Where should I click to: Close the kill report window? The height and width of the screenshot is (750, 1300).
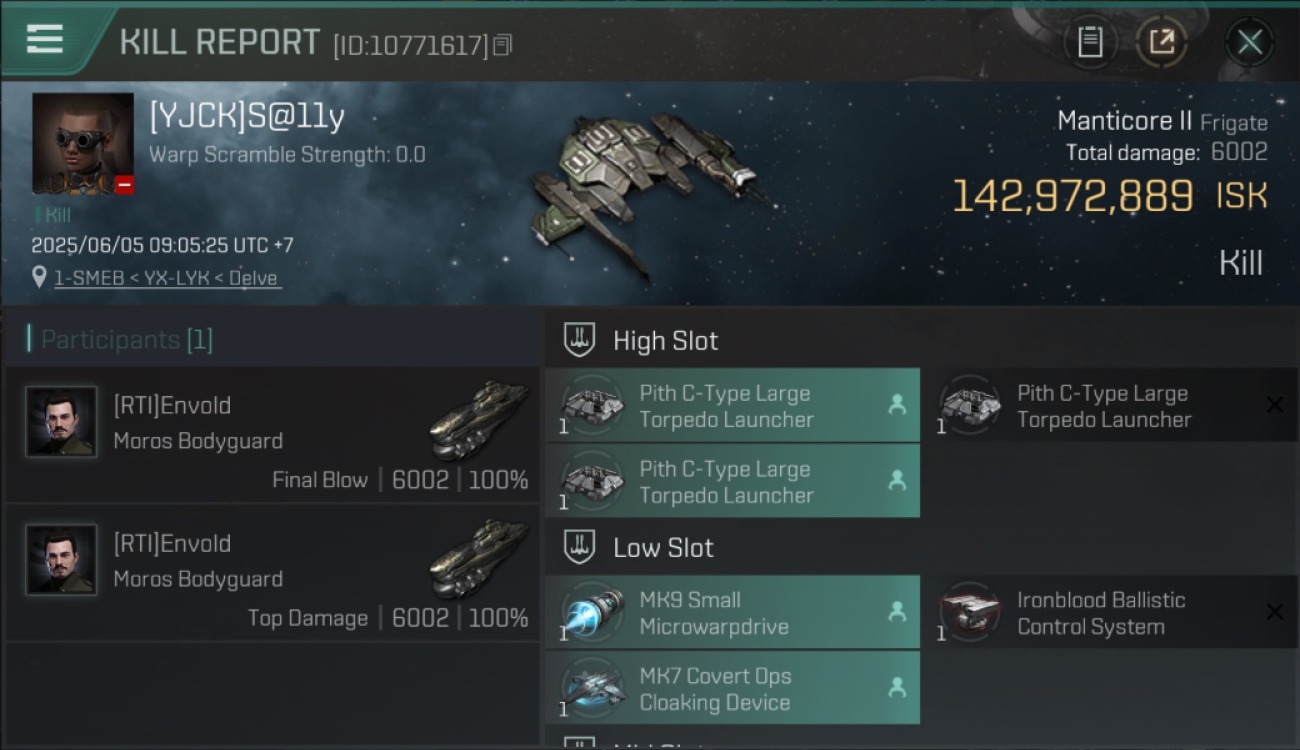click(x=1249, y=42)
